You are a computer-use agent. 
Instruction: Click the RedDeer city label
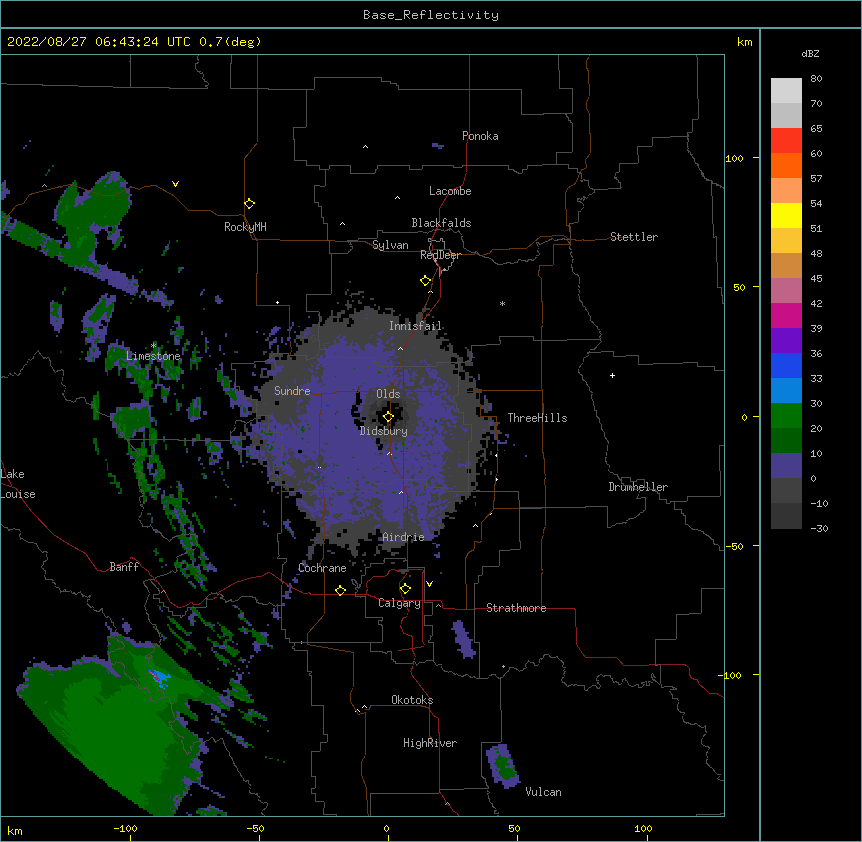(x=440, y=255)
